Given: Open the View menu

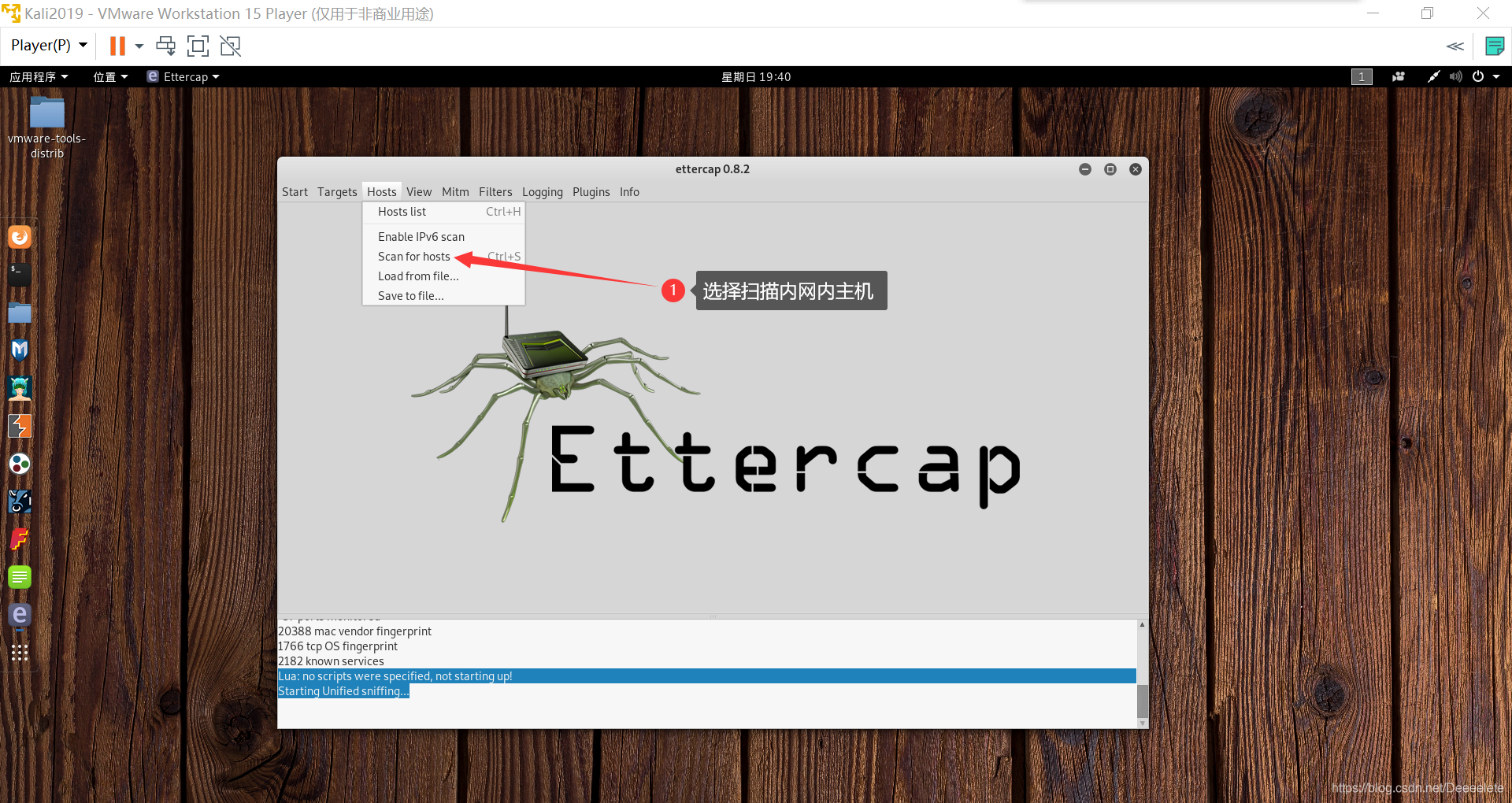Looking at the screenshot, I should [x=419, y=192].
